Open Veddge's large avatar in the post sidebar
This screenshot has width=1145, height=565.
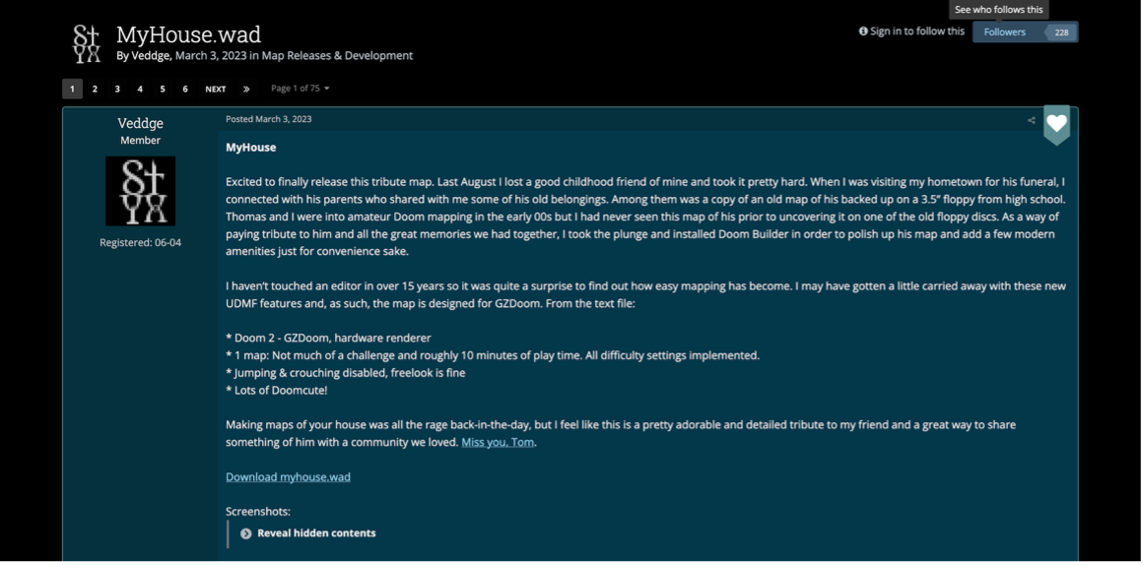point(140,191)
